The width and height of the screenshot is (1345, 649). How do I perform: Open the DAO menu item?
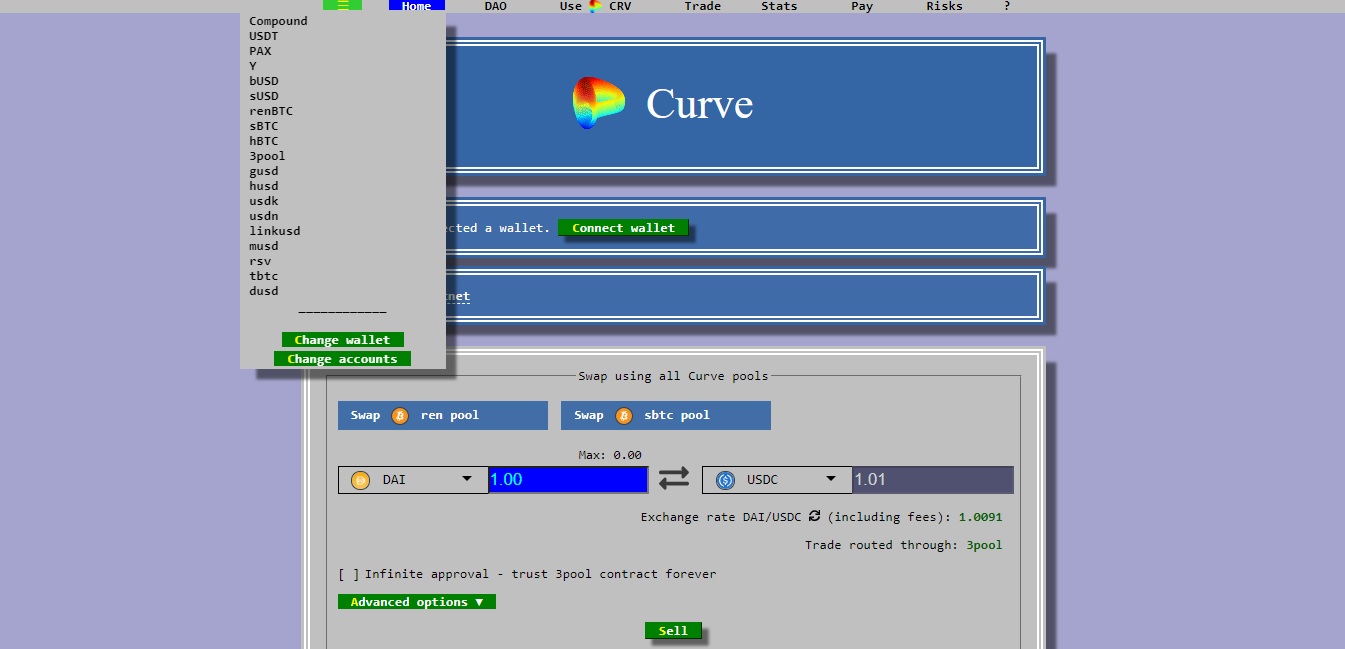pos(495,6)
